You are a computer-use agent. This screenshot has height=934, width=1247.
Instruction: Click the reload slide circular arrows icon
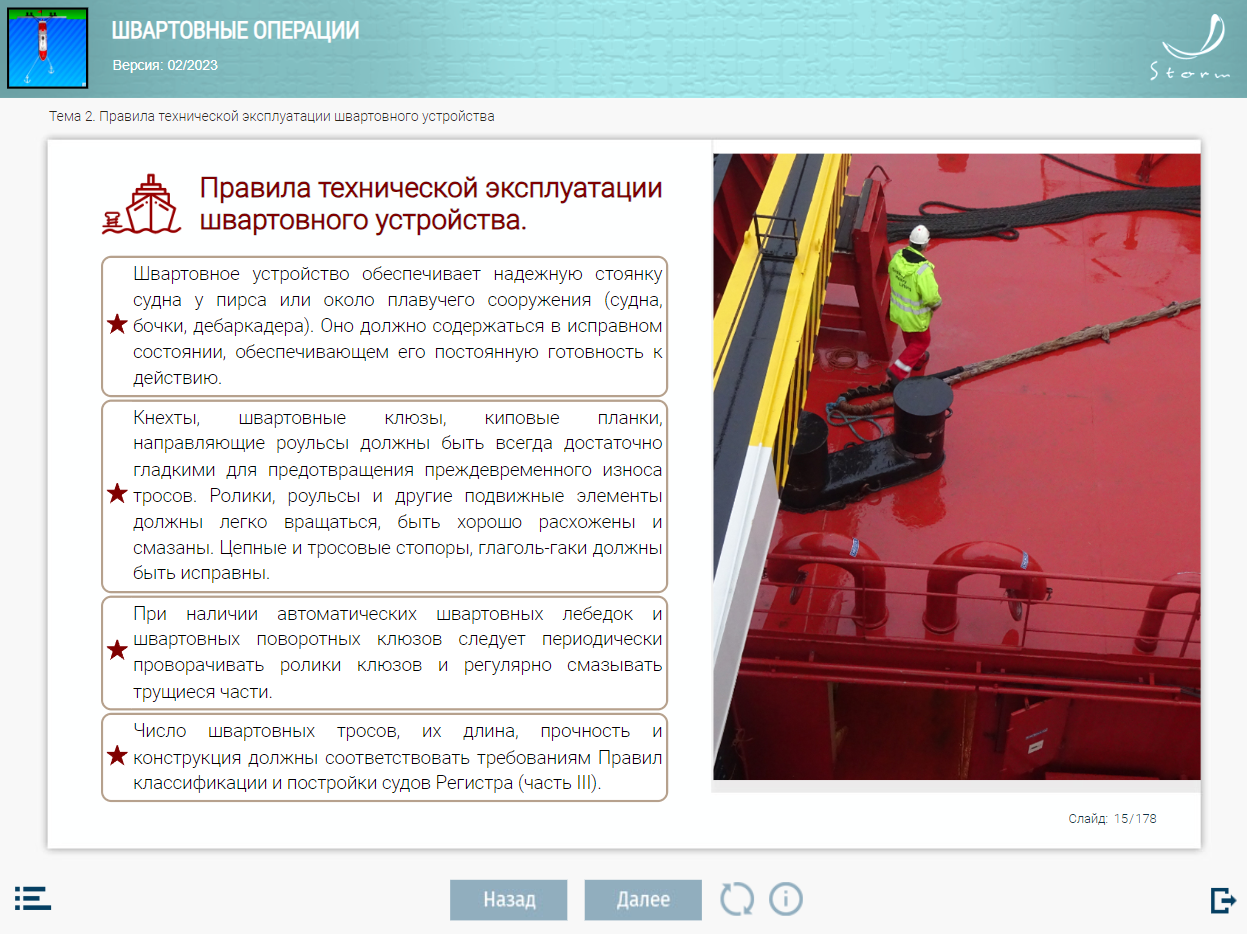[x=737, y=899]
